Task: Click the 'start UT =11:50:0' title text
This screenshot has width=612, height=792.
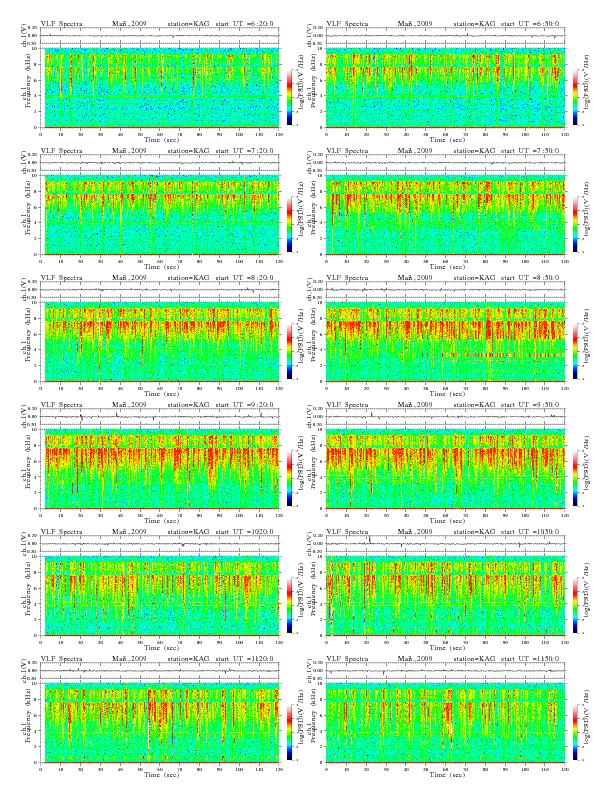Action: point(531,659)
